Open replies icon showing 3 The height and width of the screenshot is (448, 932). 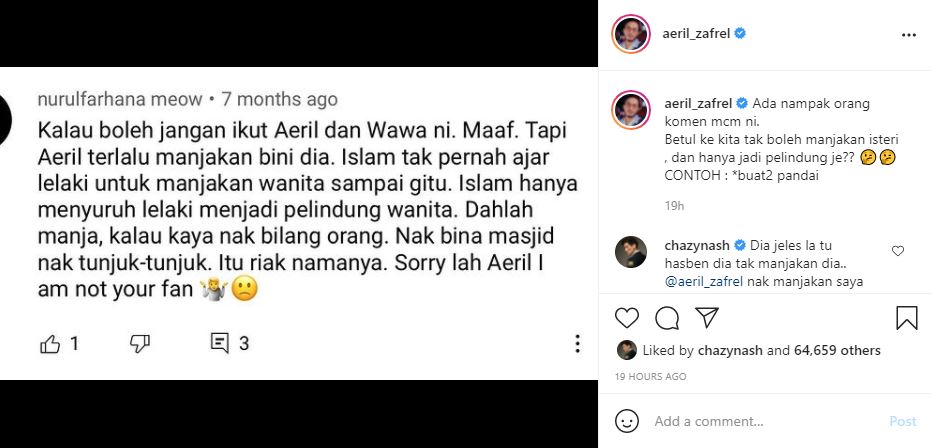(219, 343)
